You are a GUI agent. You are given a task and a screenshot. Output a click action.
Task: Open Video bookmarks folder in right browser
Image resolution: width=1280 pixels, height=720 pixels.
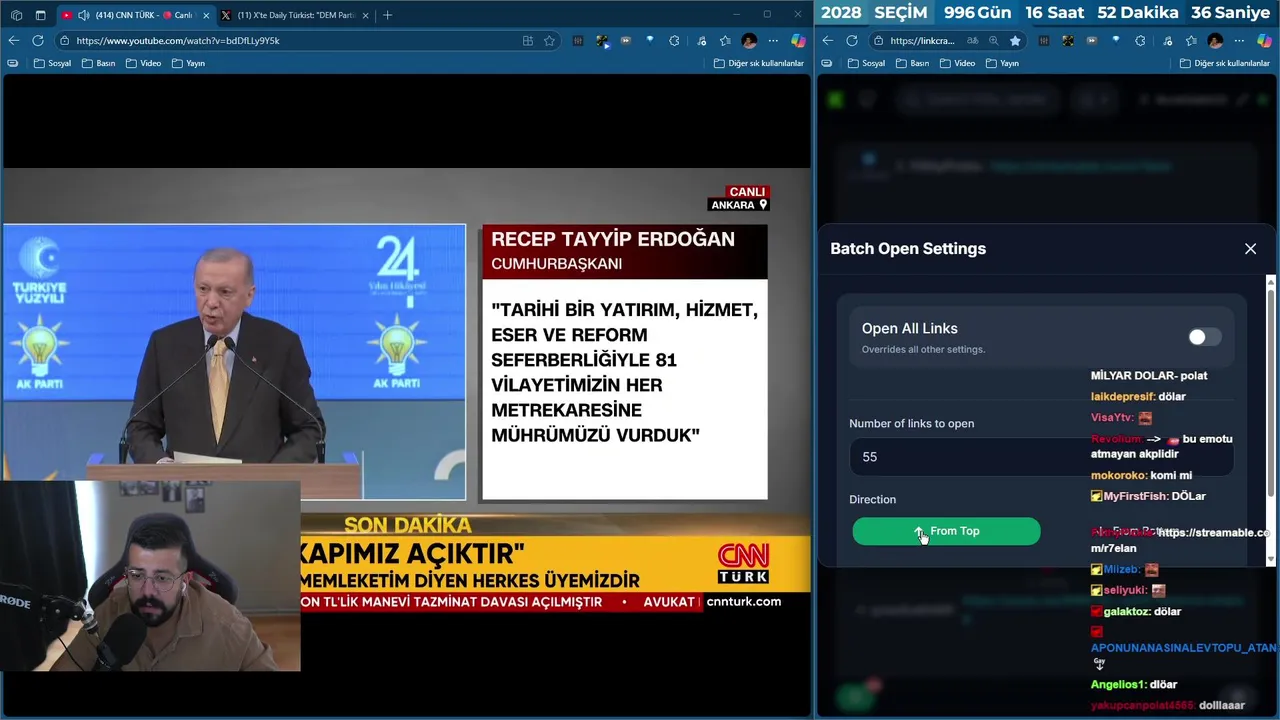(x=957, y=63)
